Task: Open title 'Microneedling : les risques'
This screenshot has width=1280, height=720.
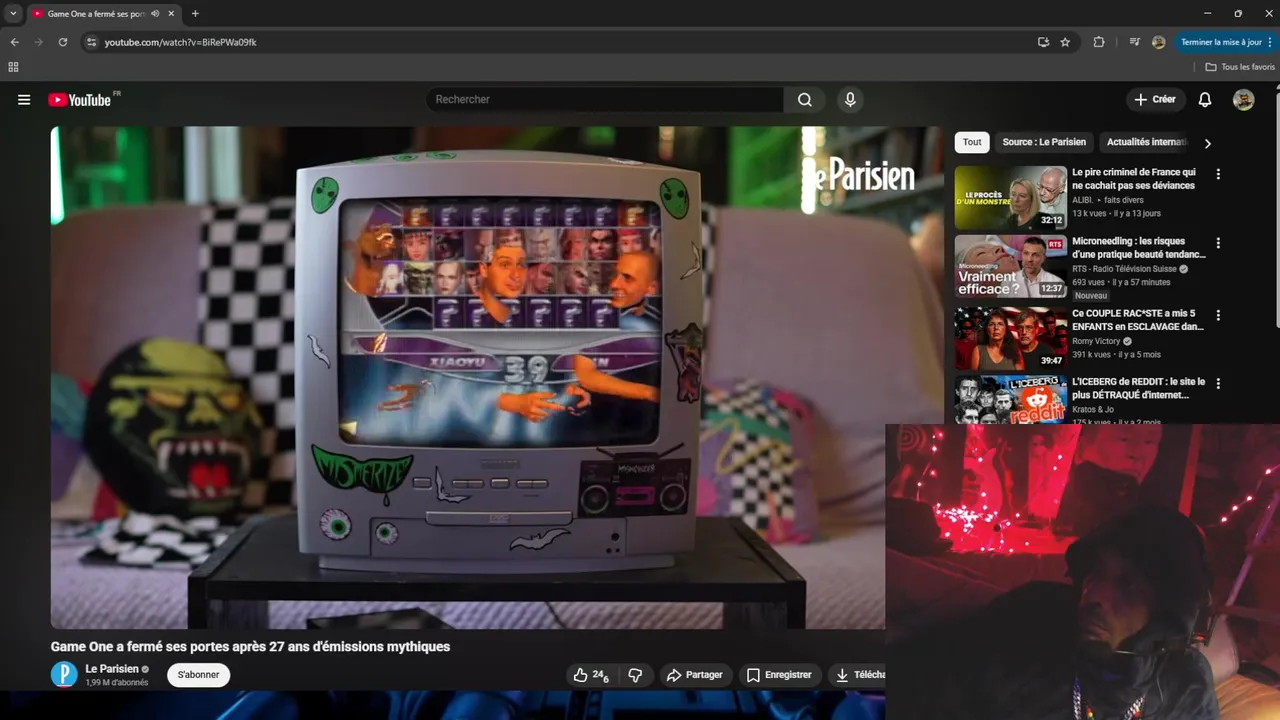Action: [x=1138, y=248]
